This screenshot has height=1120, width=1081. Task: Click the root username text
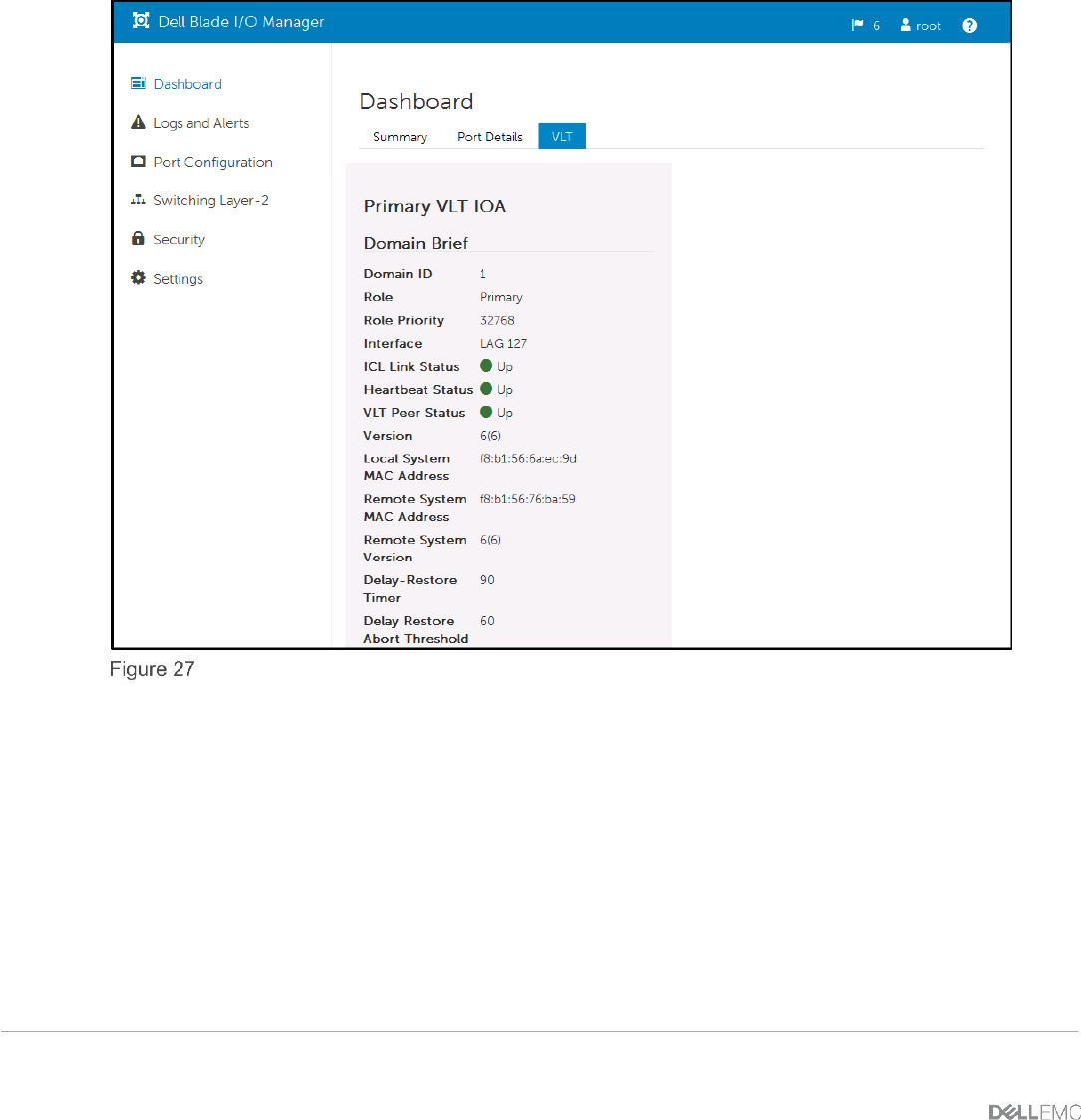click(x=928, y=26)
